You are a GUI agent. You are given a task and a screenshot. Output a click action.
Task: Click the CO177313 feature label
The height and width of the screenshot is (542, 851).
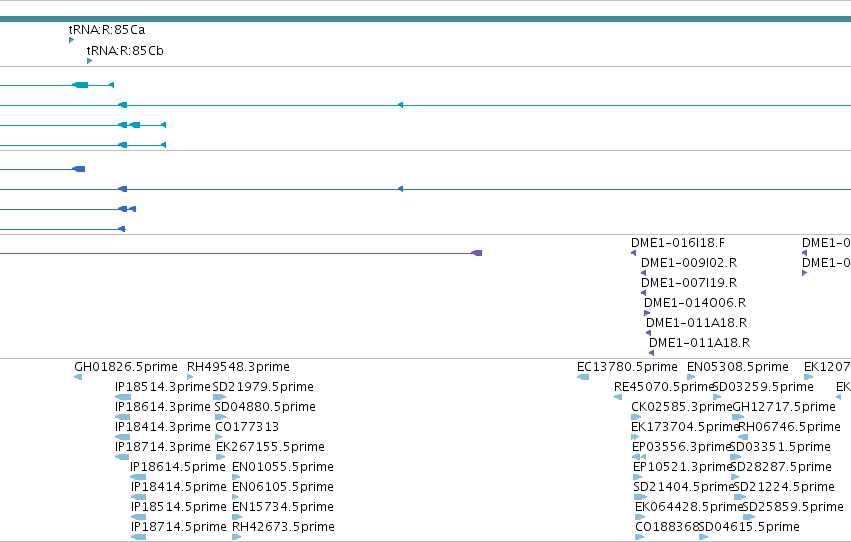pos(247,427)
